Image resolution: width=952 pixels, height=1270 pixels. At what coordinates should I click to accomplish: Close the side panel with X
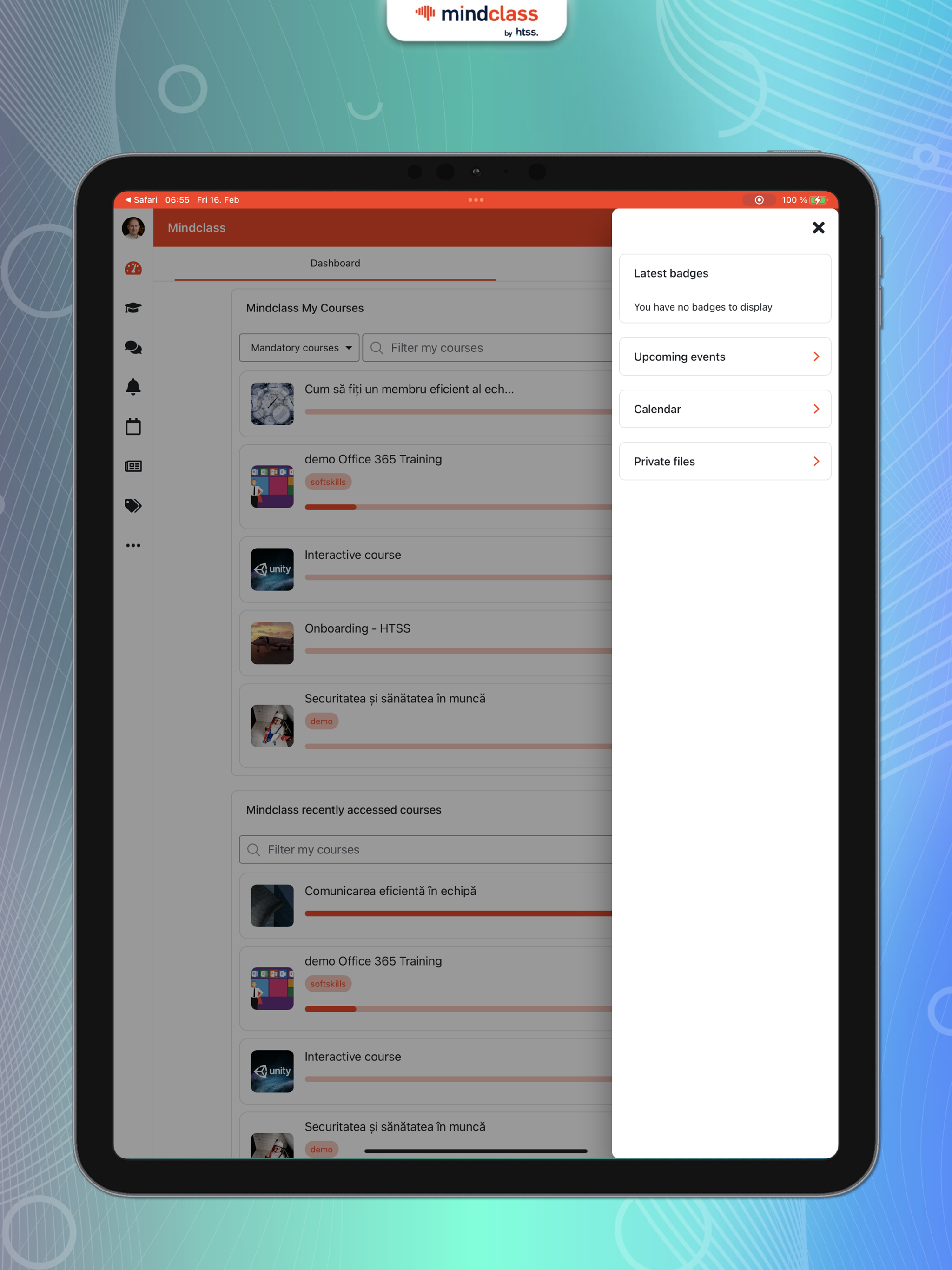(819, 228)
